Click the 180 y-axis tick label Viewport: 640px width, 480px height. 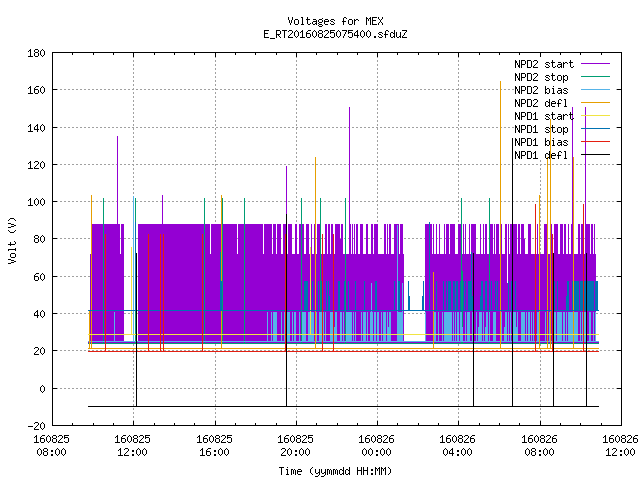click(36, 53)
